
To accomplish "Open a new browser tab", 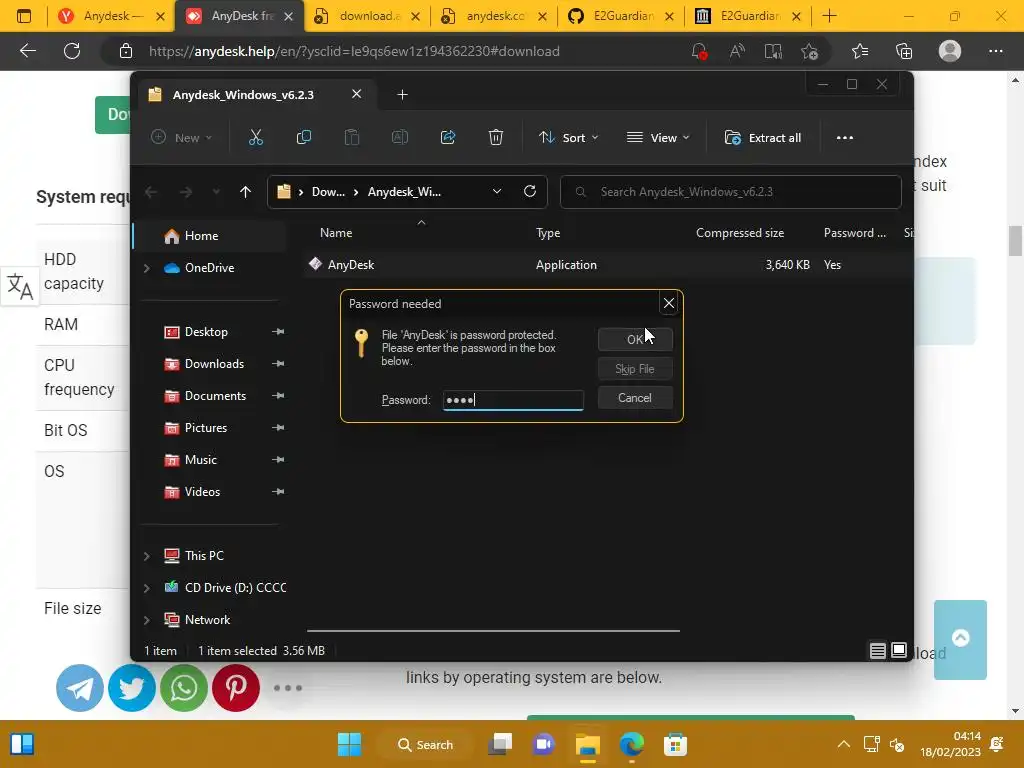I will click(829, 16).
